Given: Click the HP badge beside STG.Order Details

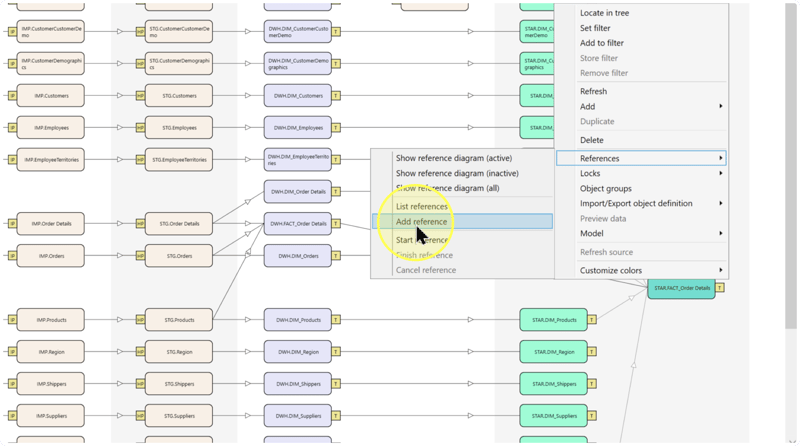Looking at the screenshot, I should (140, 224).
